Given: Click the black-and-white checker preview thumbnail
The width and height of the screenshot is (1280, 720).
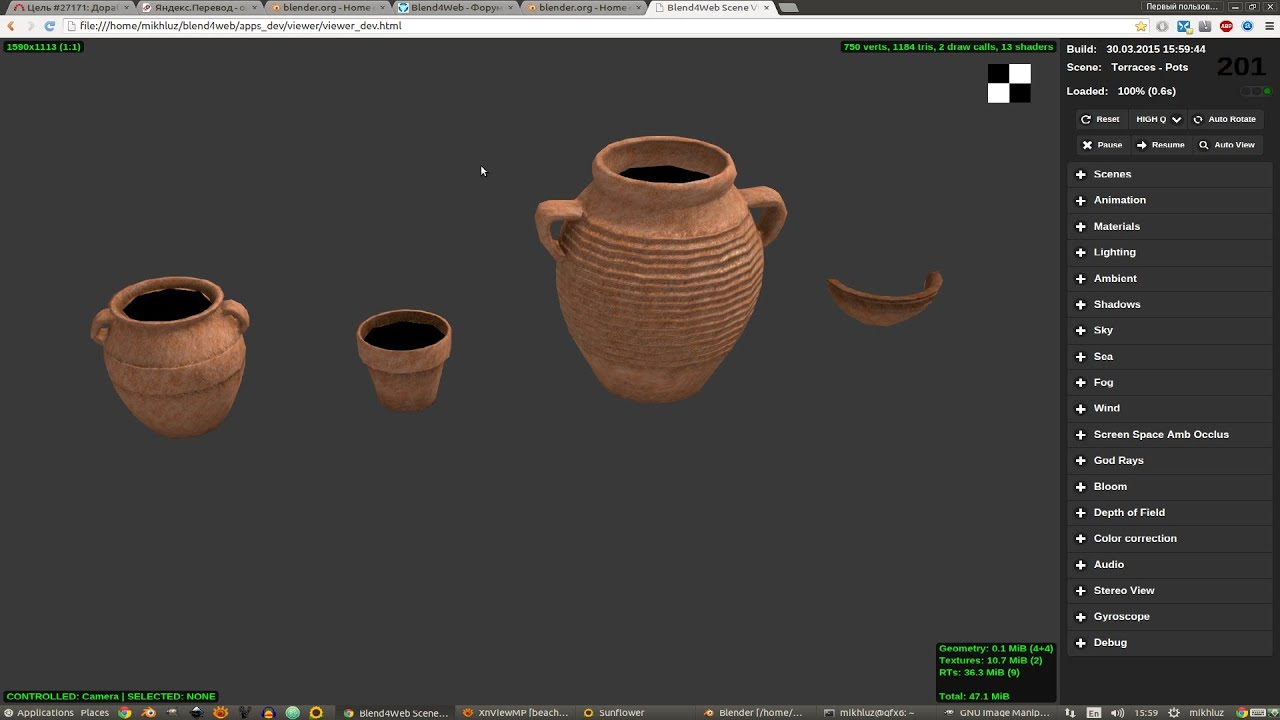Looking at the screenshot, I should tap(1009, 83).
